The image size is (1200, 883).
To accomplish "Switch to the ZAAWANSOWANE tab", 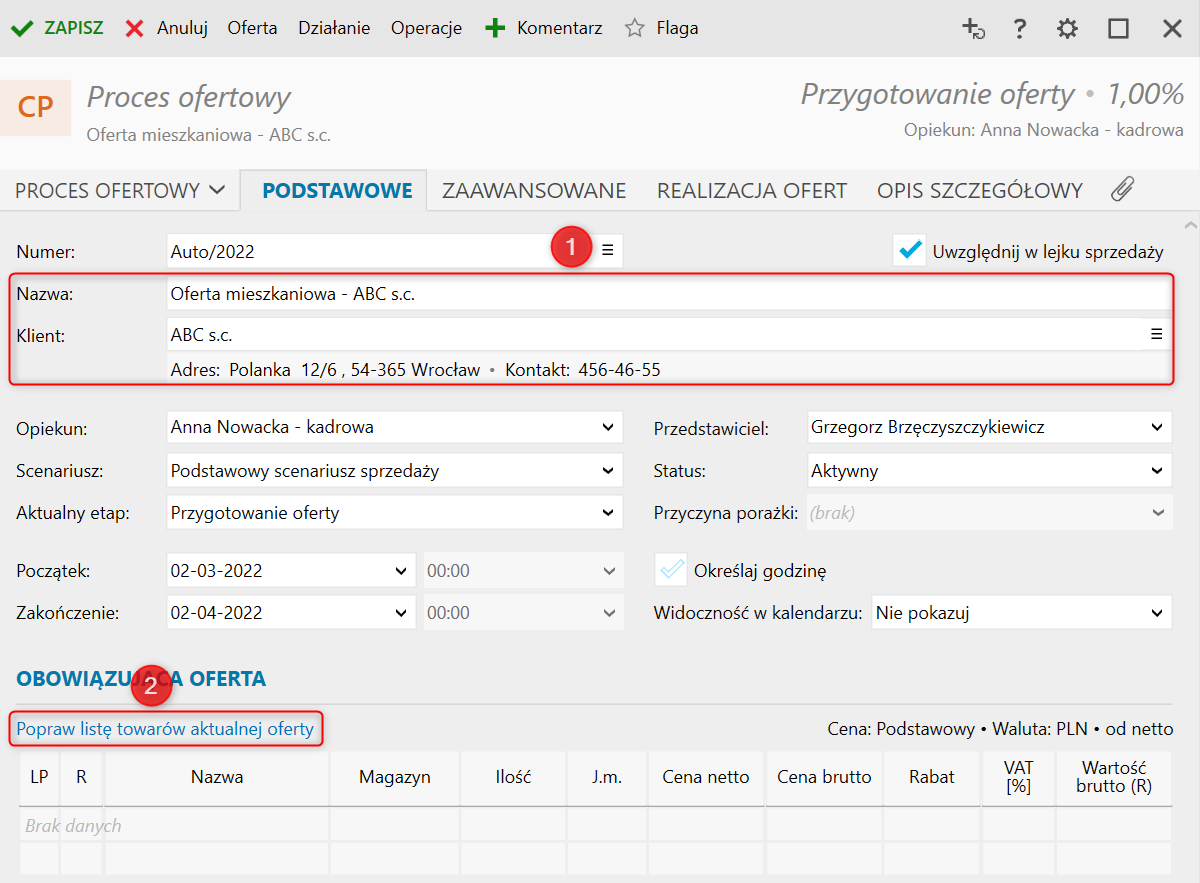I will (x=534, y=190).
